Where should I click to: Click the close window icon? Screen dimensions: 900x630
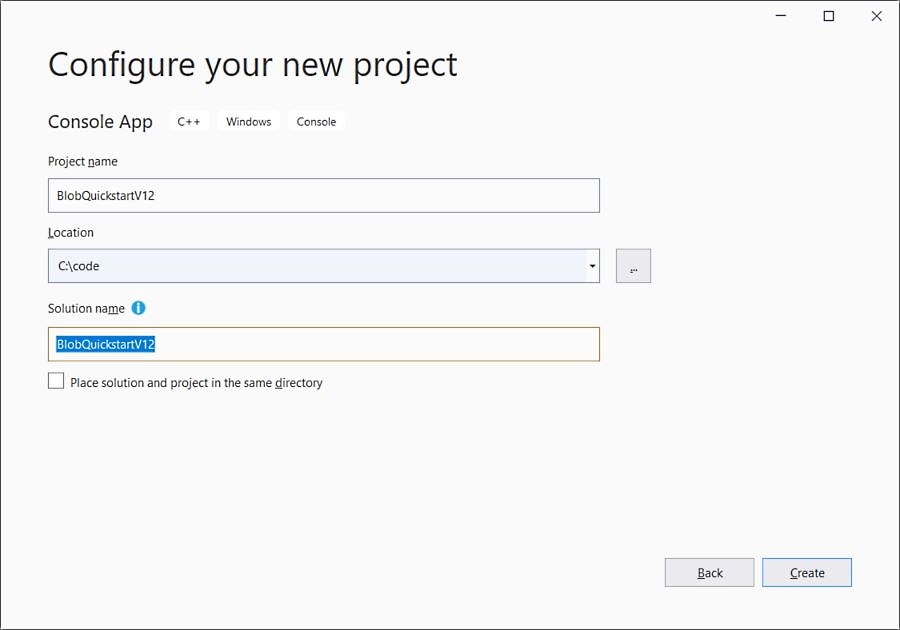click(x=876, y=15)
